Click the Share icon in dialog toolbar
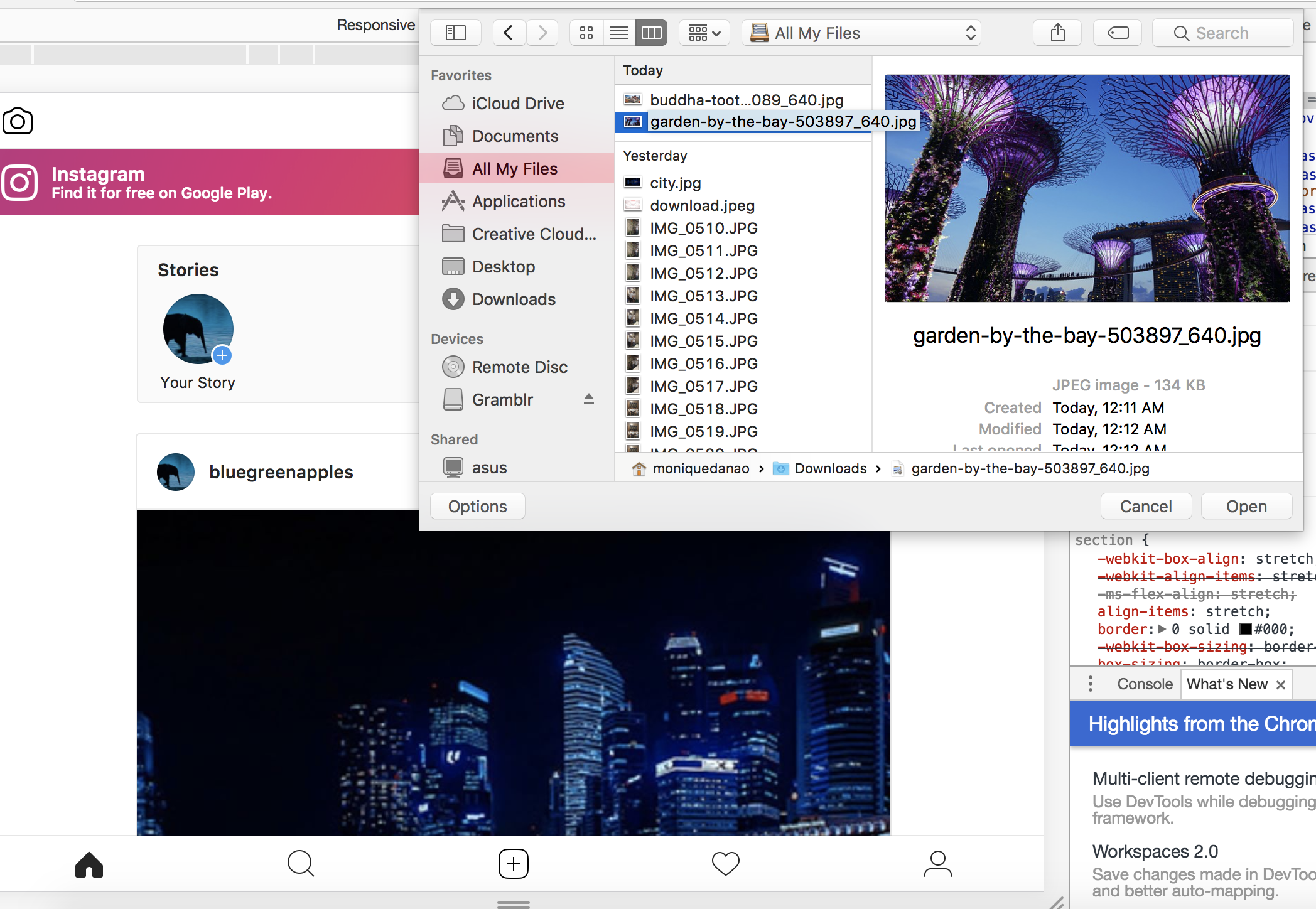 point(1057,33)
